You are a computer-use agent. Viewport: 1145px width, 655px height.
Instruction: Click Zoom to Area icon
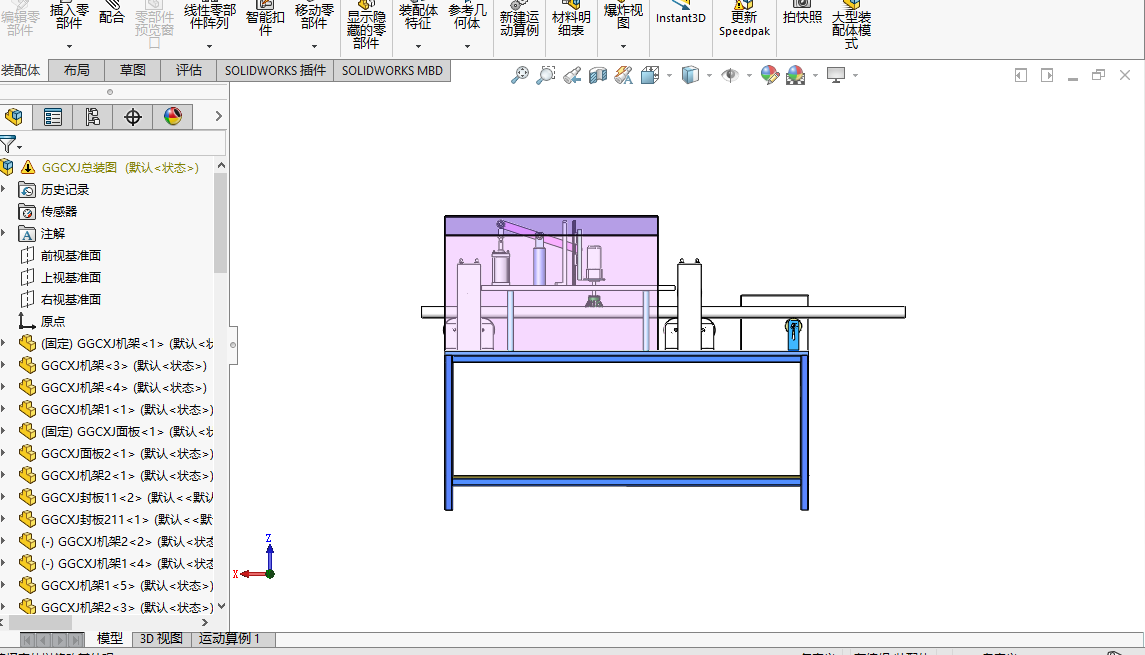tap(545, 74)
